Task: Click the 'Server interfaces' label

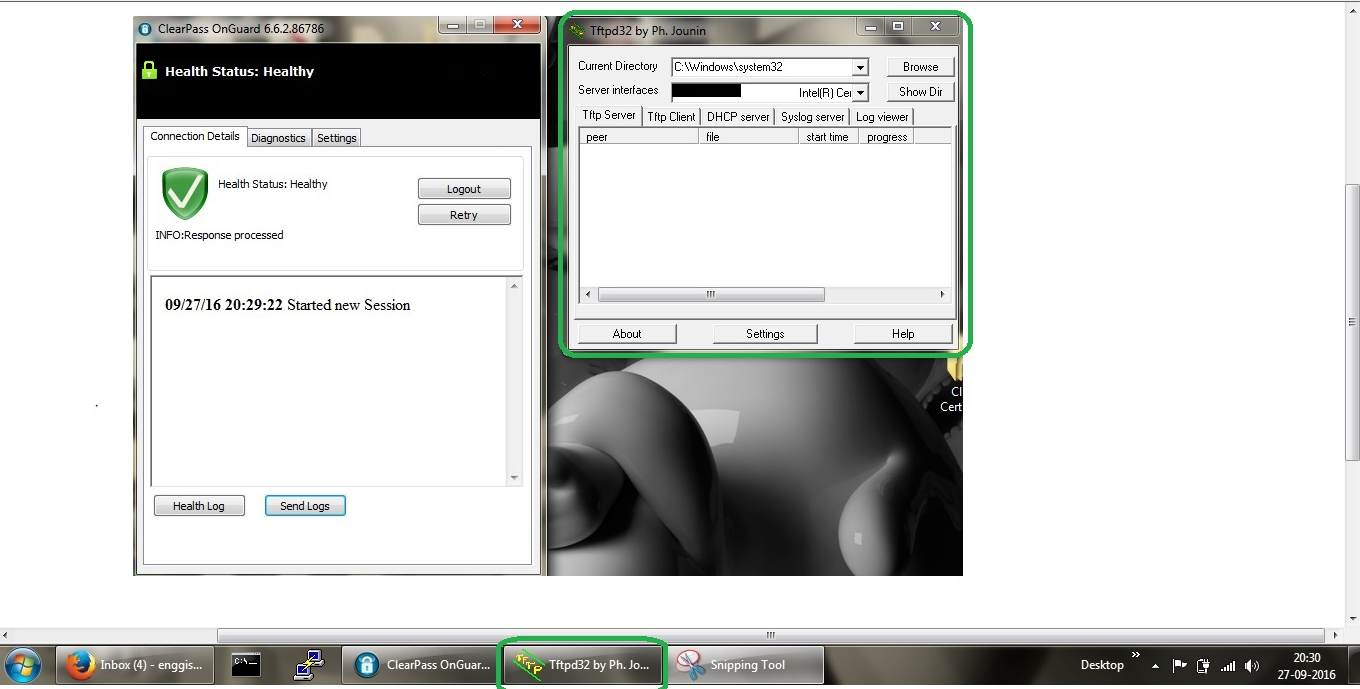Action: point(618,90)
